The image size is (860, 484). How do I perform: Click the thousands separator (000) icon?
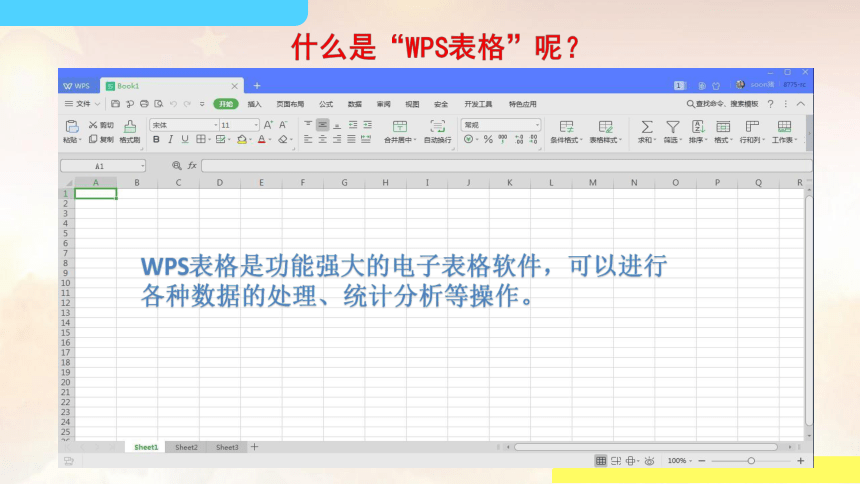[502, 139]
